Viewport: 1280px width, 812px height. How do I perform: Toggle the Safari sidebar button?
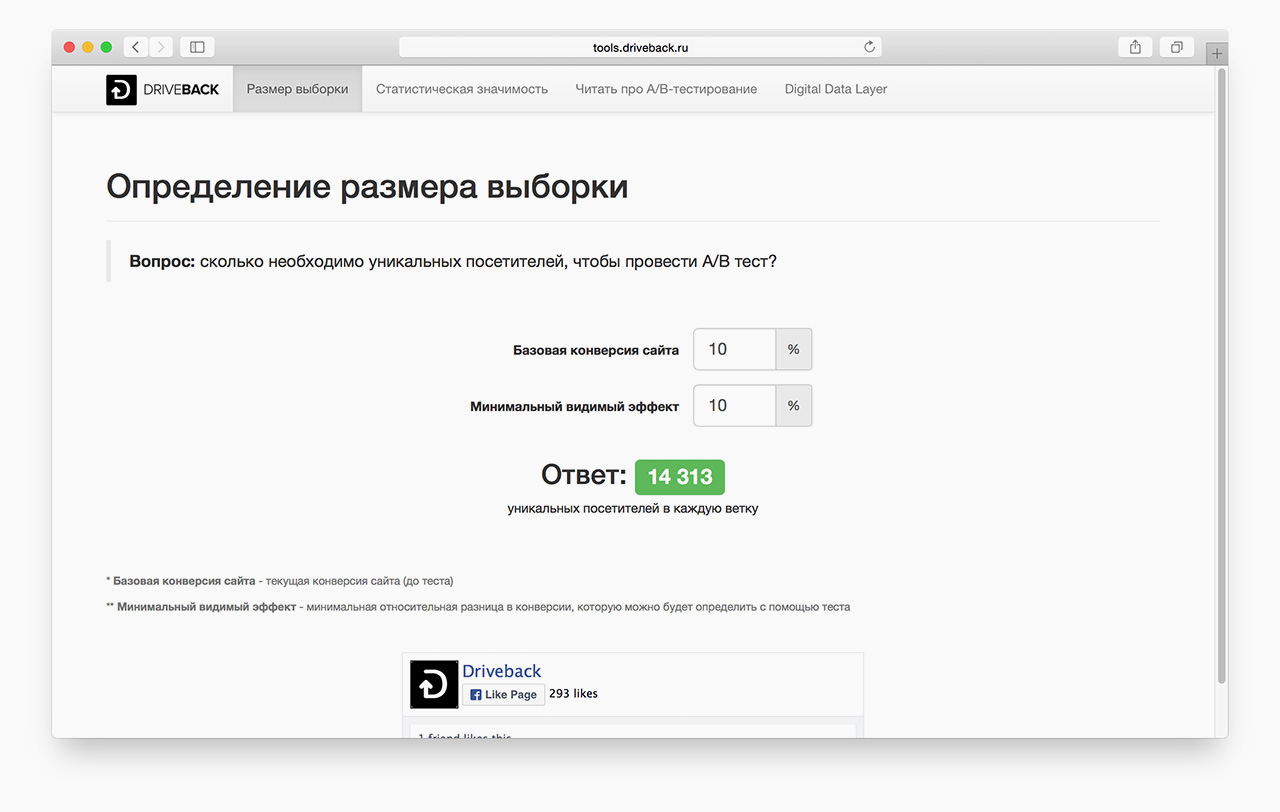(x=197, y=47)
